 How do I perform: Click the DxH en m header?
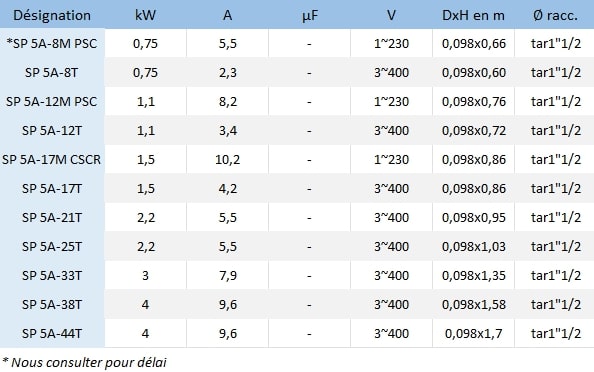tap(473, 16)
